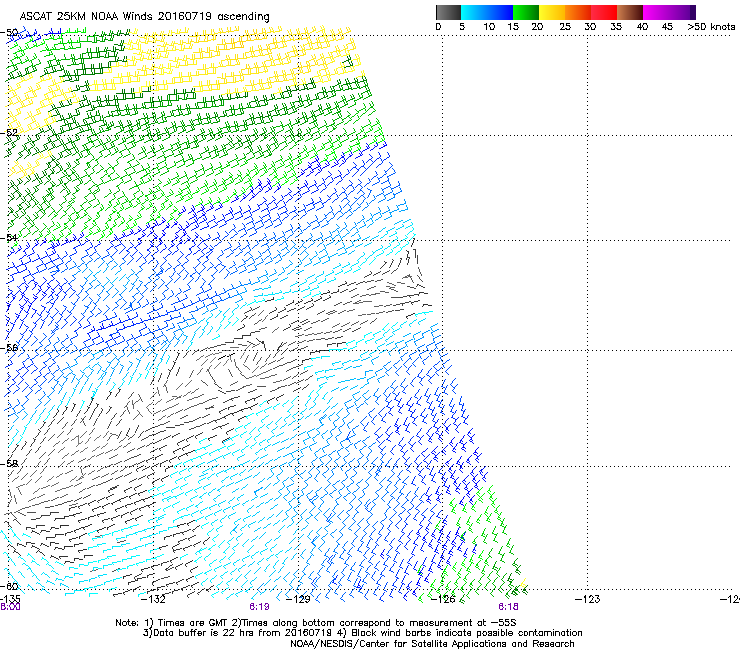Click the latitude label '-52'
The image size is (740, 650).
pos(9,133)
